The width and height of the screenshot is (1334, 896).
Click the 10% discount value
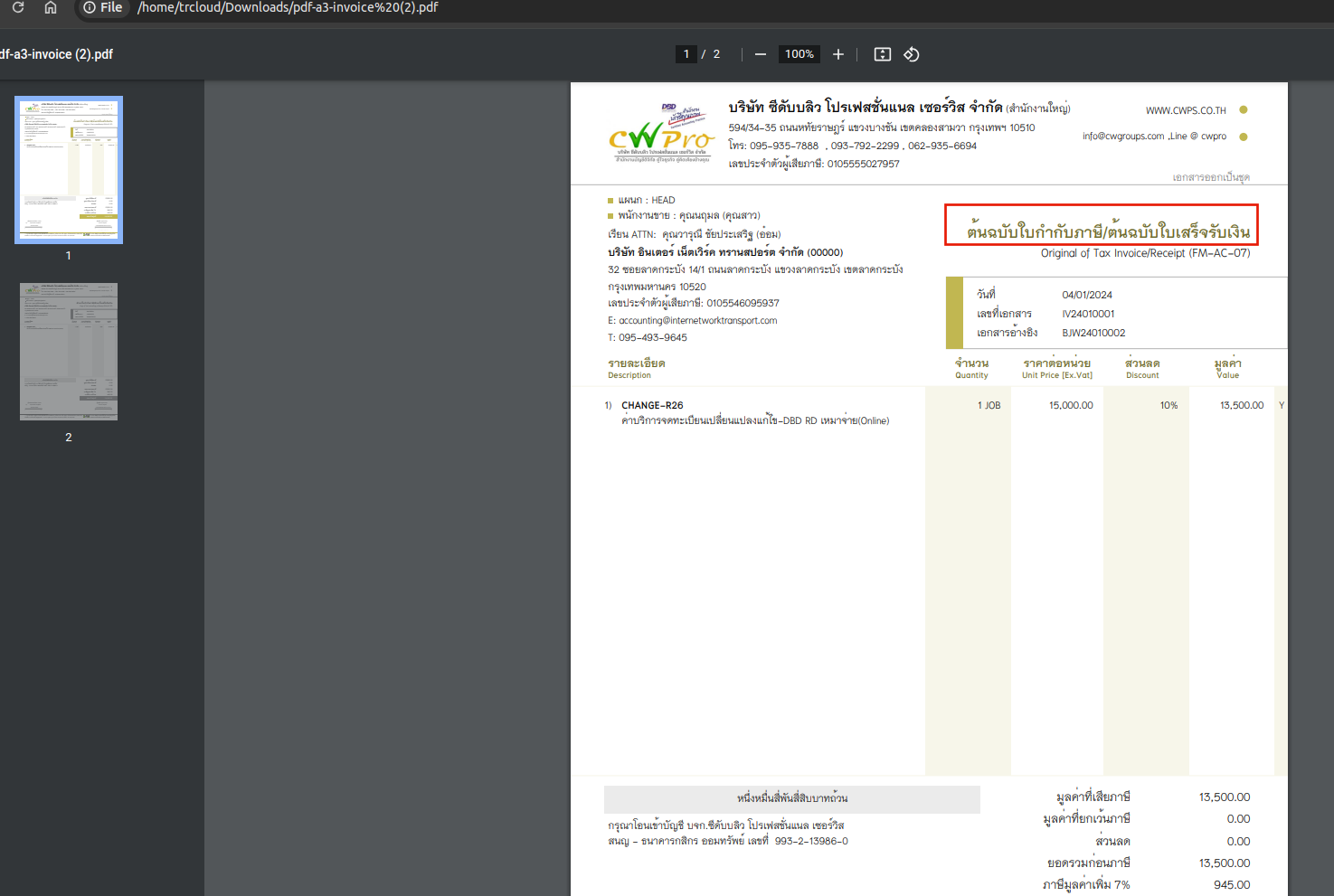[x=1168, y=405]
